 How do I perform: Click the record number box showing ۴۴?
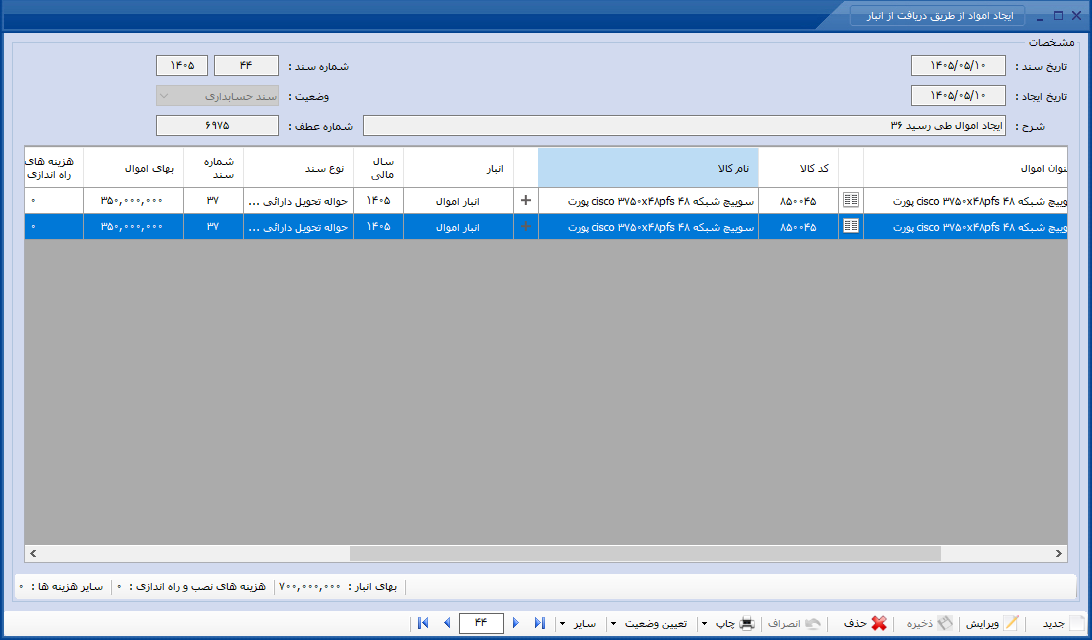pyautogui.click(x=481, y=623)
